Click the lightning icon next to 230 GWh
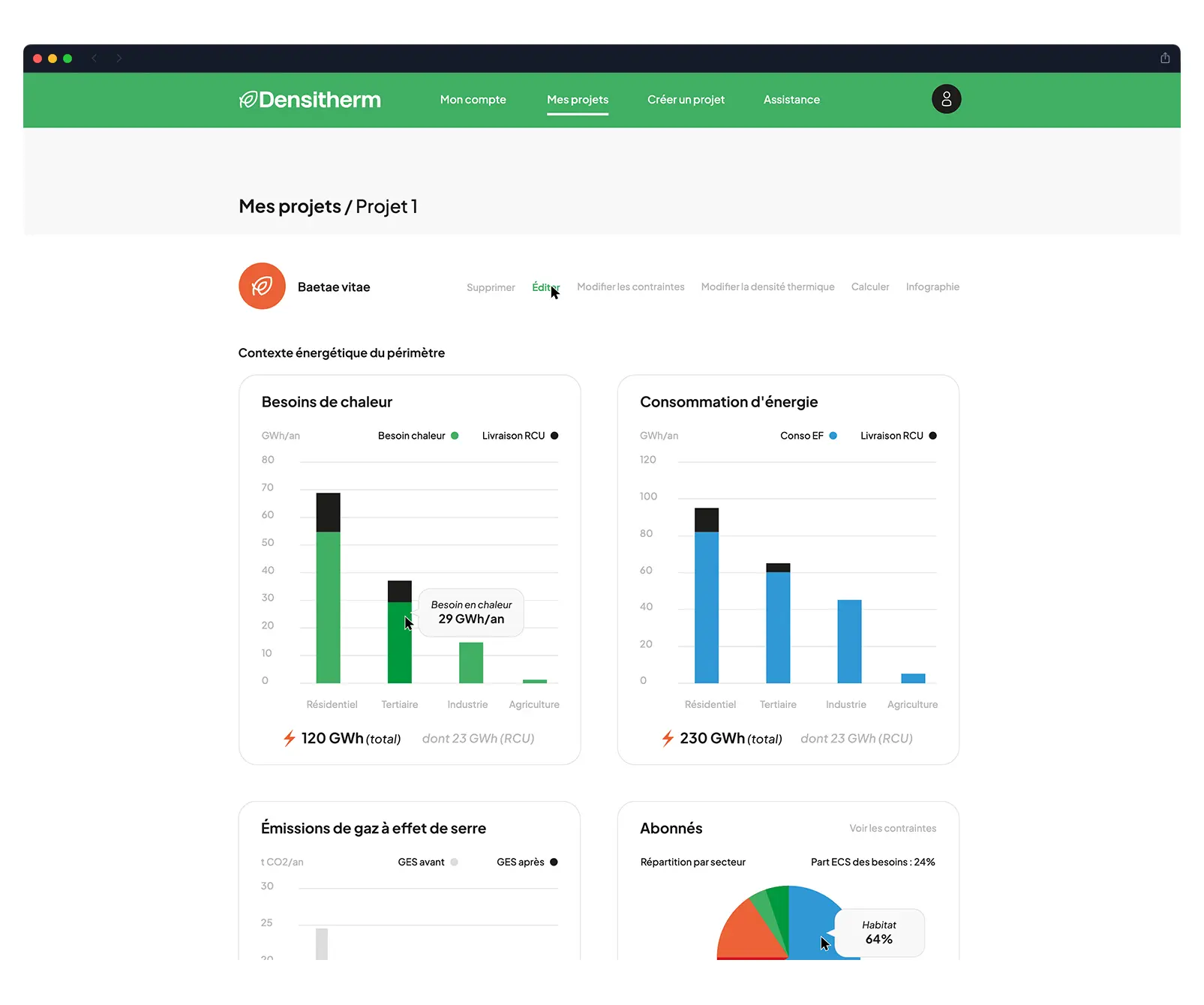The height and width of the screenshot is (1005, 1204). (668, 739)
